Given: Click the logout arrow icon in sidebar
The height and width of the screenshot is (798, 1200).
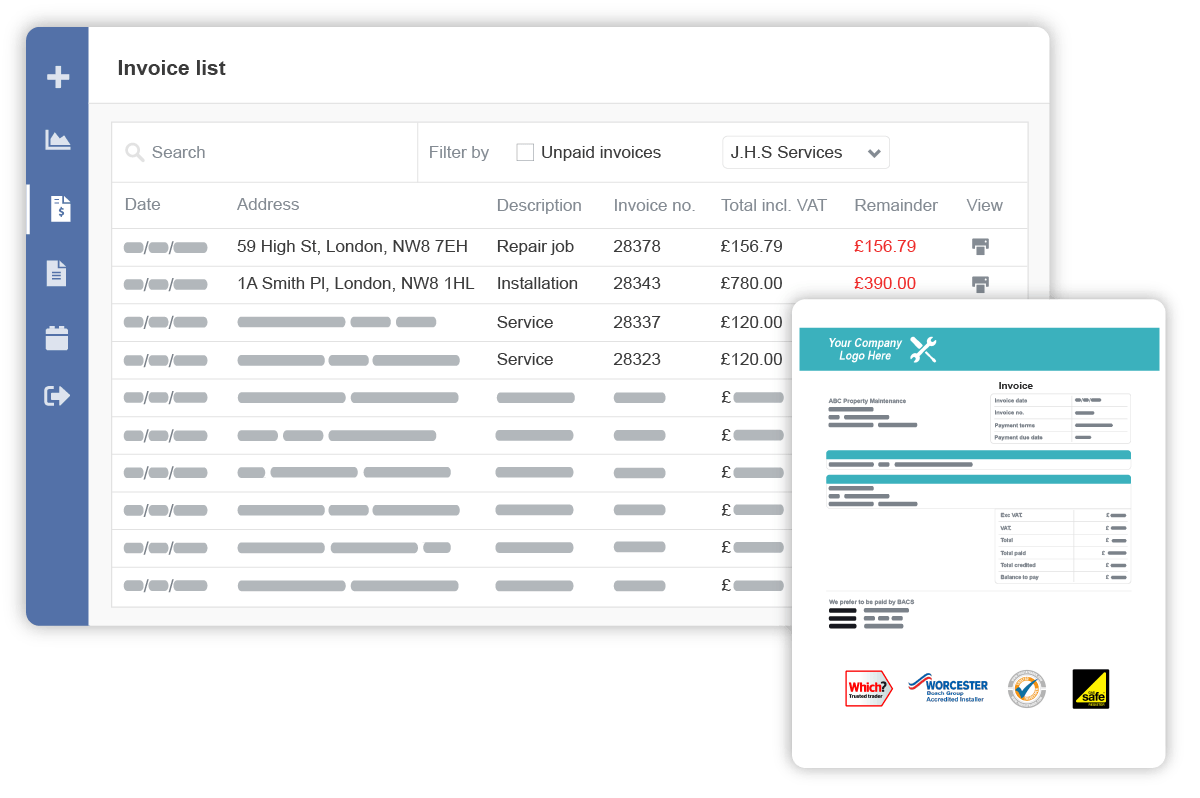Looking at the screenshot, I should (x=58, y=395).
